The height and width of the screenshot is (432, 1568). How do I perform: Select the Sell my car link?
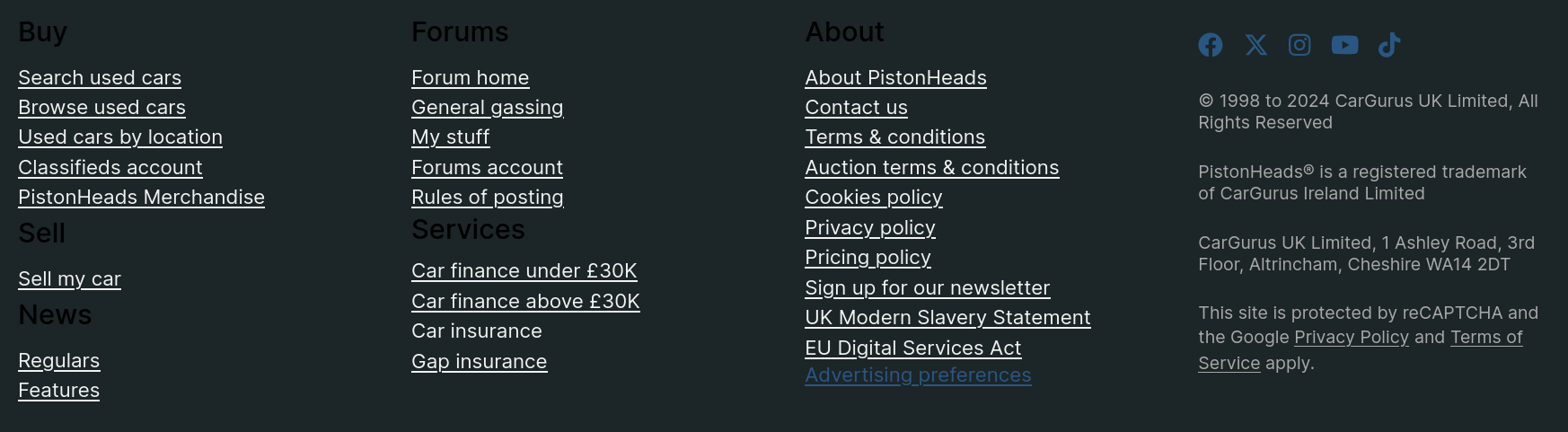(69, 279)
